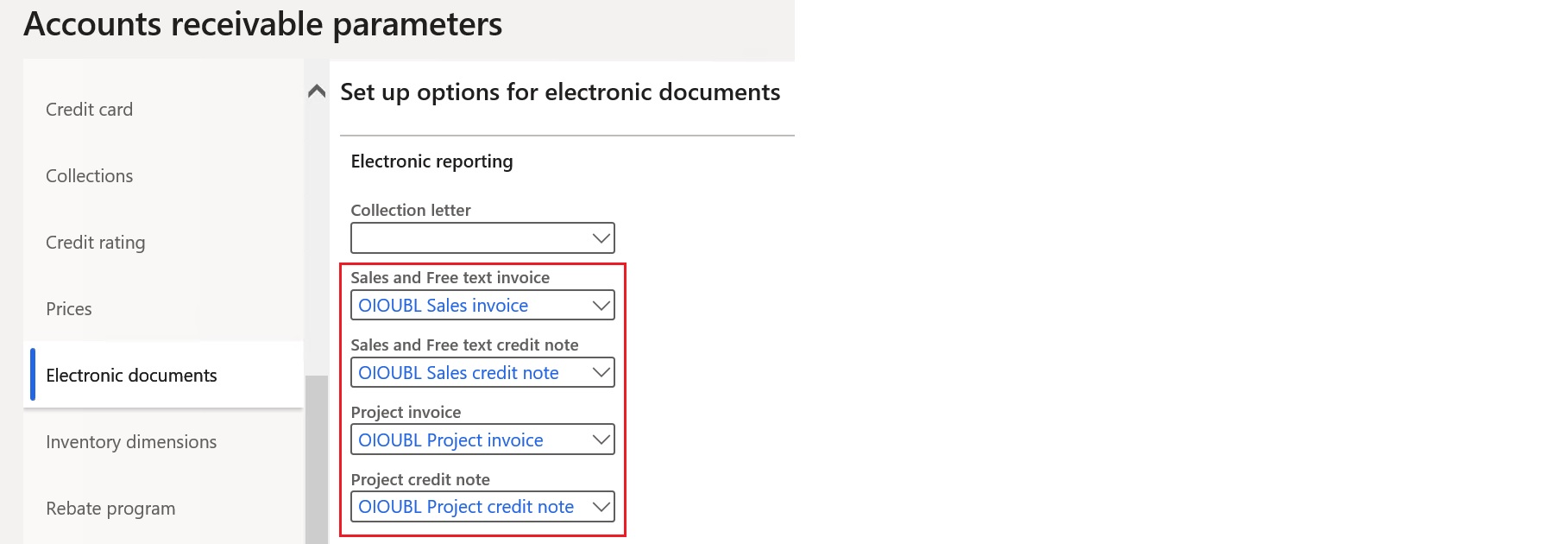Click the Electronic reporting heading
Viewport: 1568px width, 544px height.
(x=431, y=161)
